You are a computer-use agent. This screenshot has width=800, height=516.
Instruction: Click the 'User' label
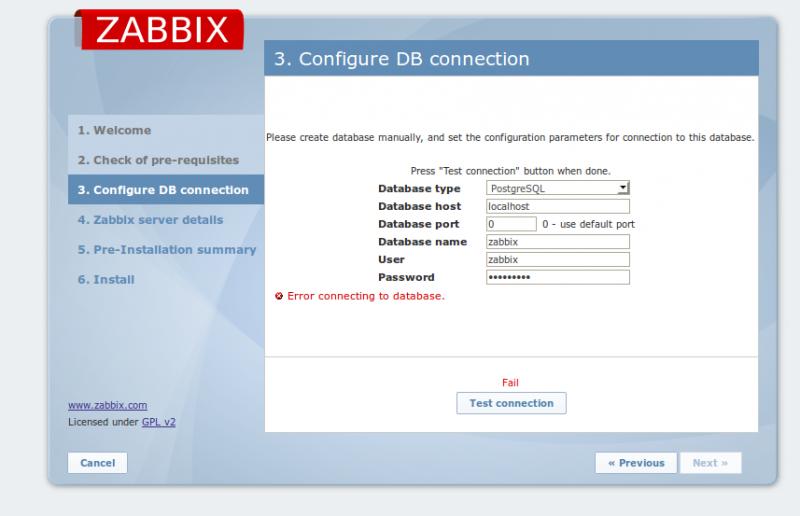click(391, 259)
